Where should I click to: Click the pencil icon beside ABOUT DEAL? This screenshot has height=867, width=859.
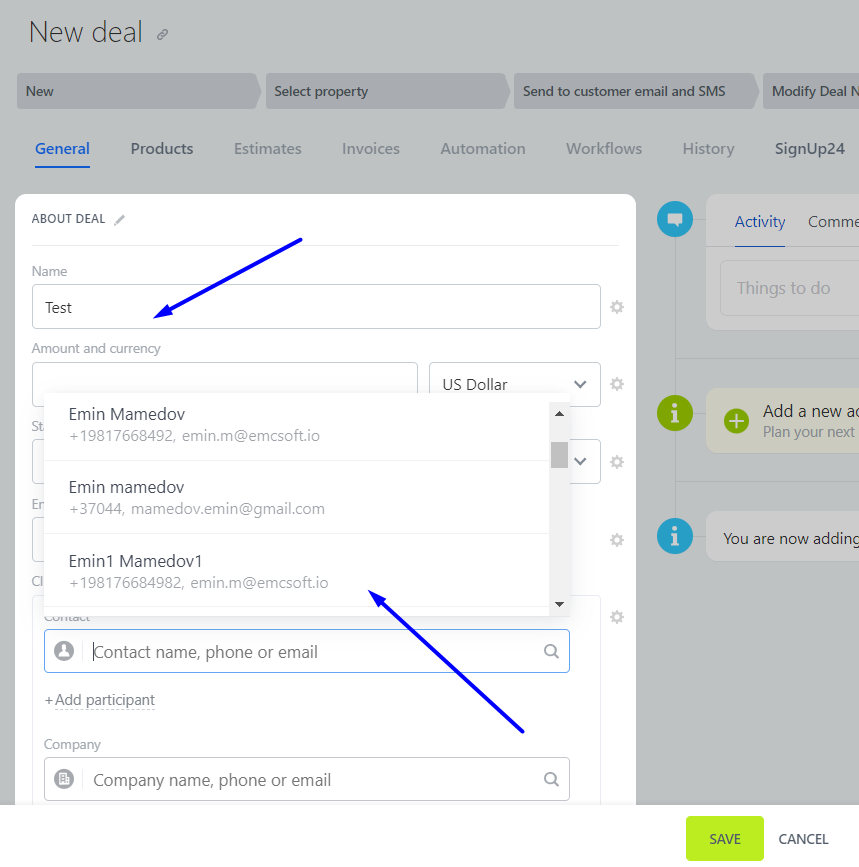[120, 219]
